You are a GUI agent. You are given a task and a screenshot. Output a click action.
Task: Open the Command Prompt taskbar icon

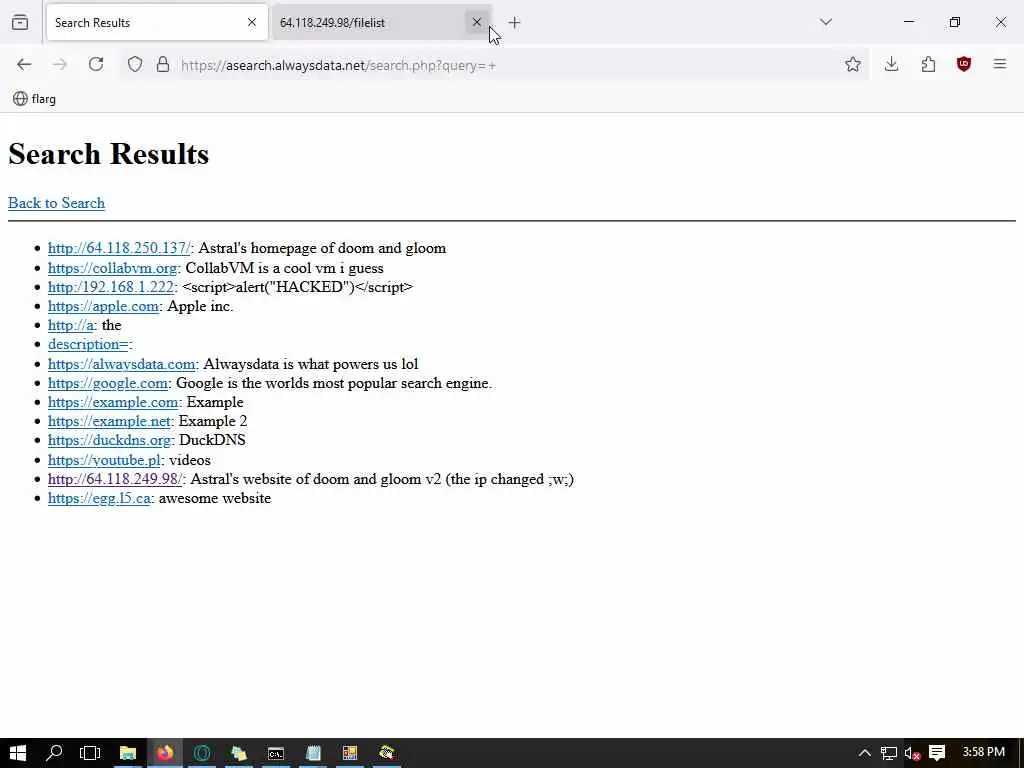(276, 753)
